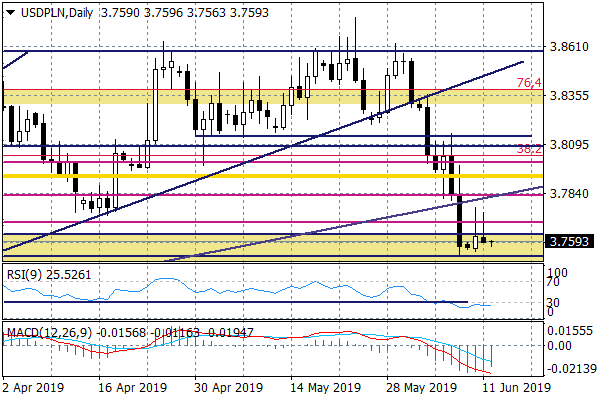Image resolution: width=600 pixels, height=400 pixels.
Task: Click the 3.8095 price axis label
Action: coord(570,145)
